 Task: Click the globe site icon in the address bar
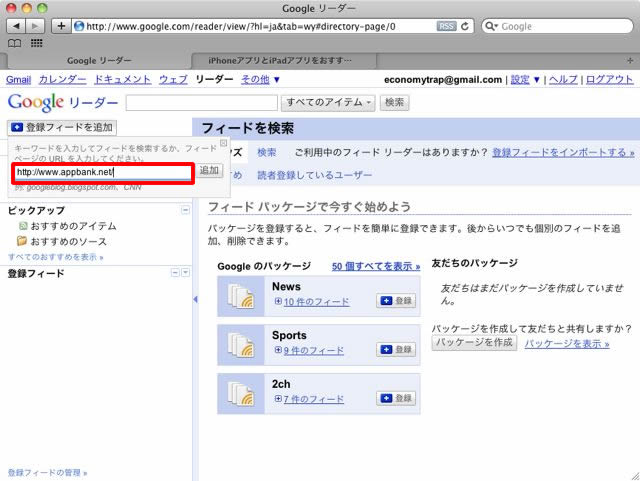coord(79,27)
